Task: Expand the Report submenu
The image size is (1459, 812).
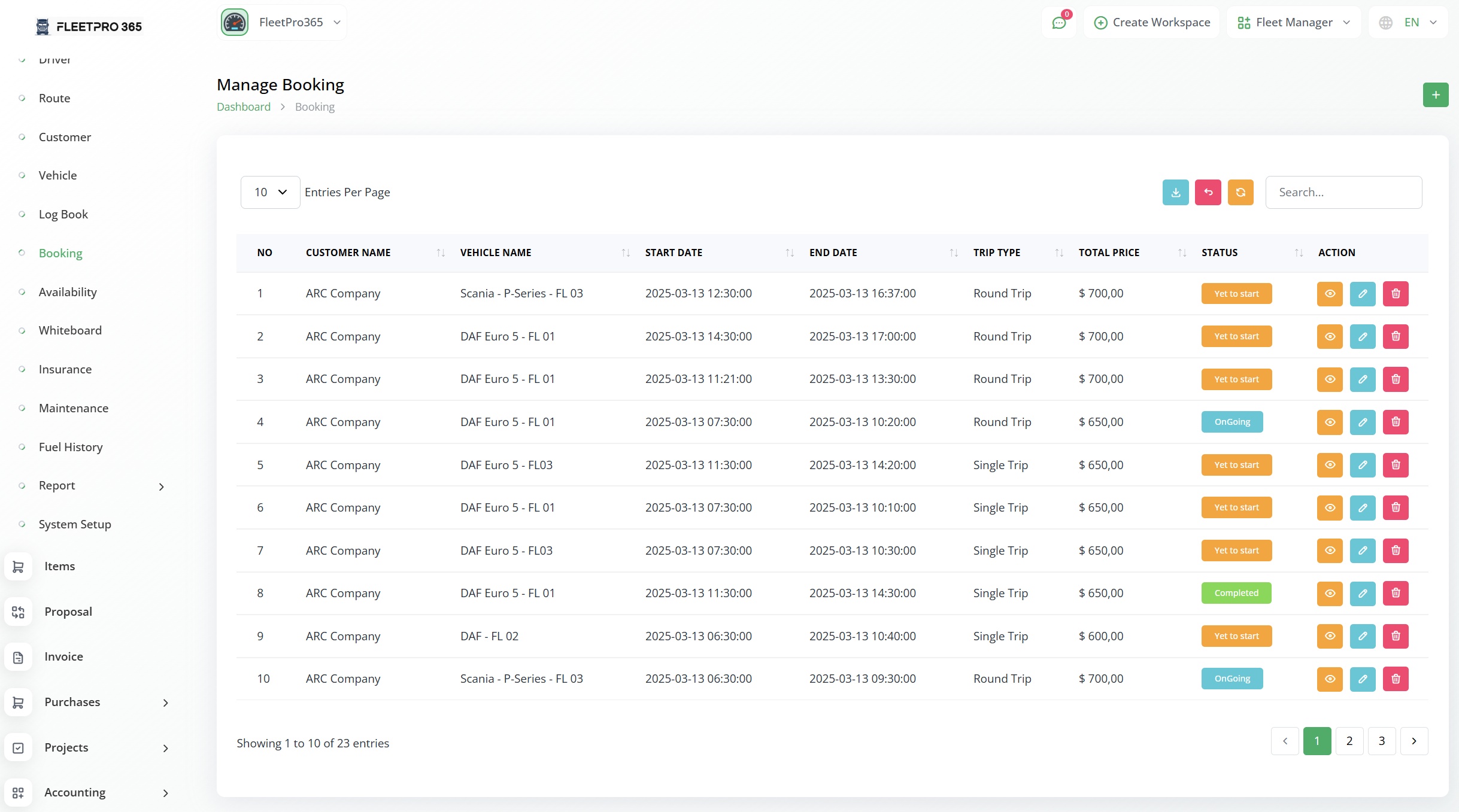Action: (161, 486)
